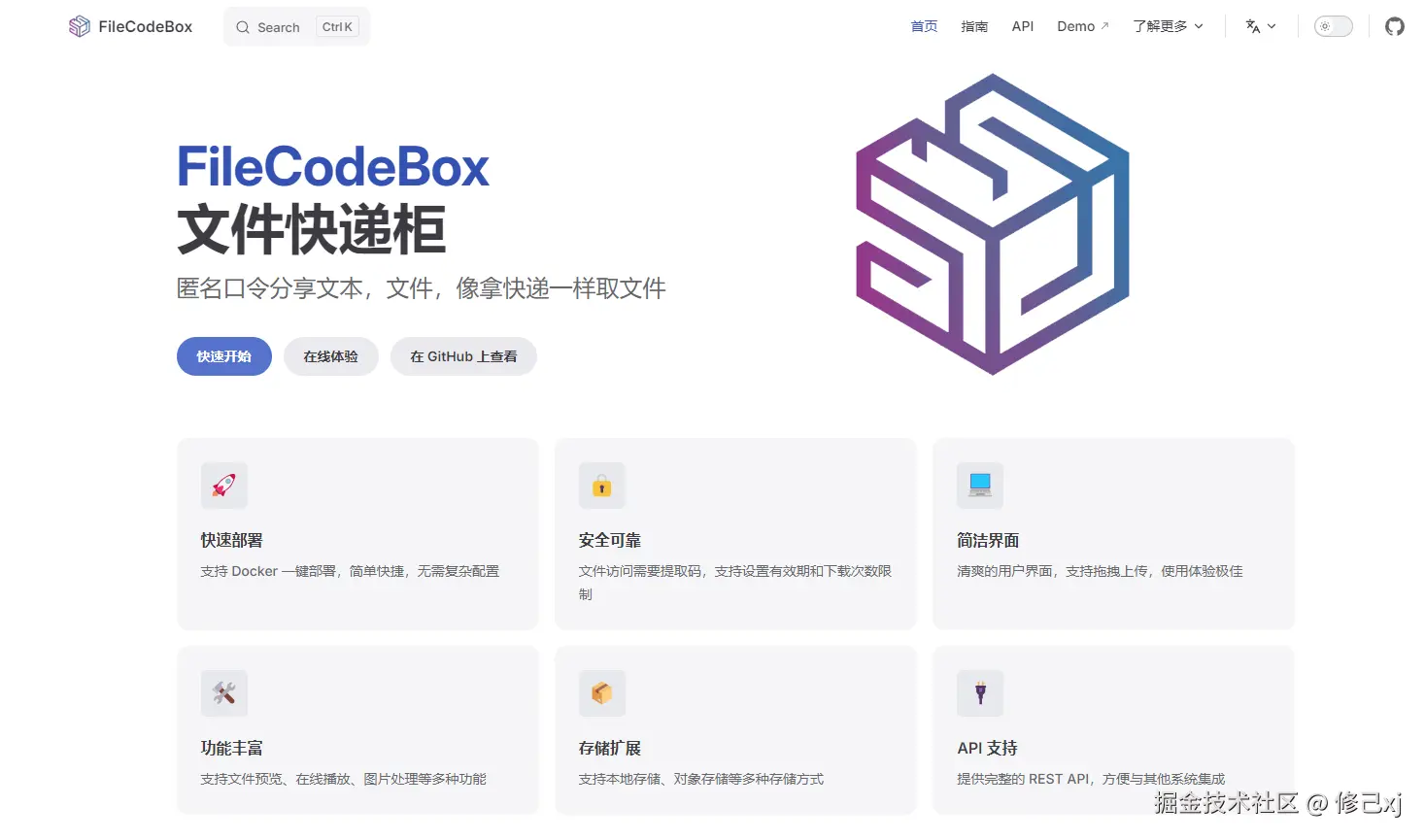
Task: Click the FileCodeBox site title link
Action: point(146,26)
